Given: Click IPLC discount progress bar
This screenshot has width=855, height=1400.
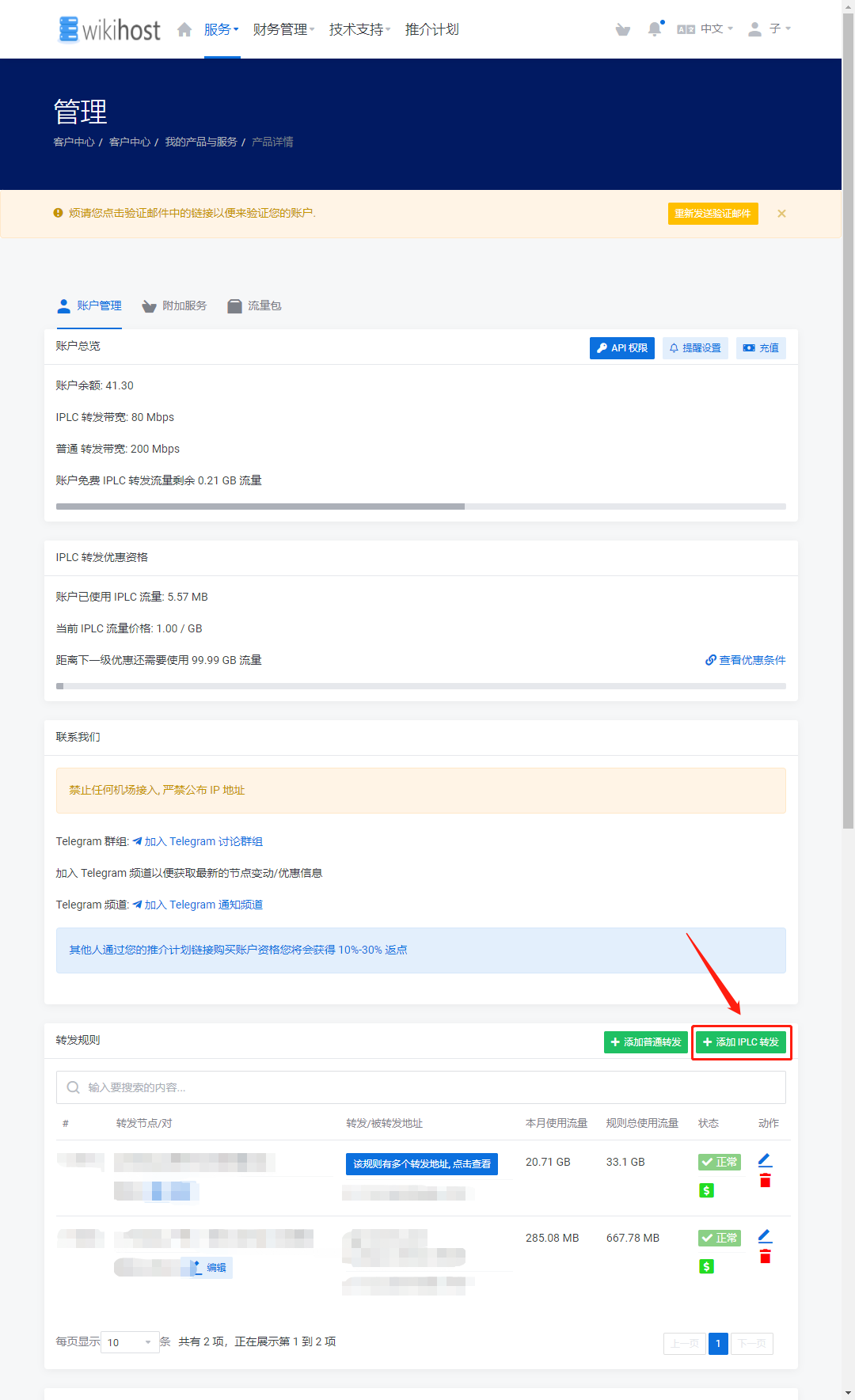Looking at the screenshot, I should 421,686.
